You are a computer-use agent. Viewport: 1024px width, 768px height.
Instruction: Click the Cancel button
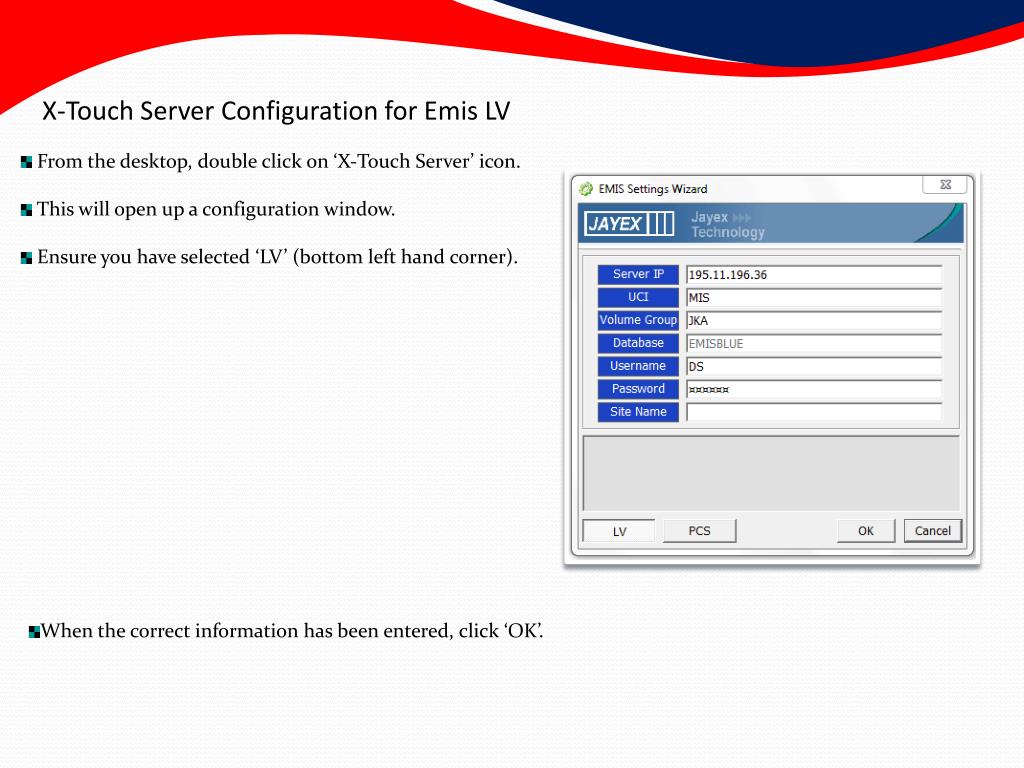[x=933, y=531]
